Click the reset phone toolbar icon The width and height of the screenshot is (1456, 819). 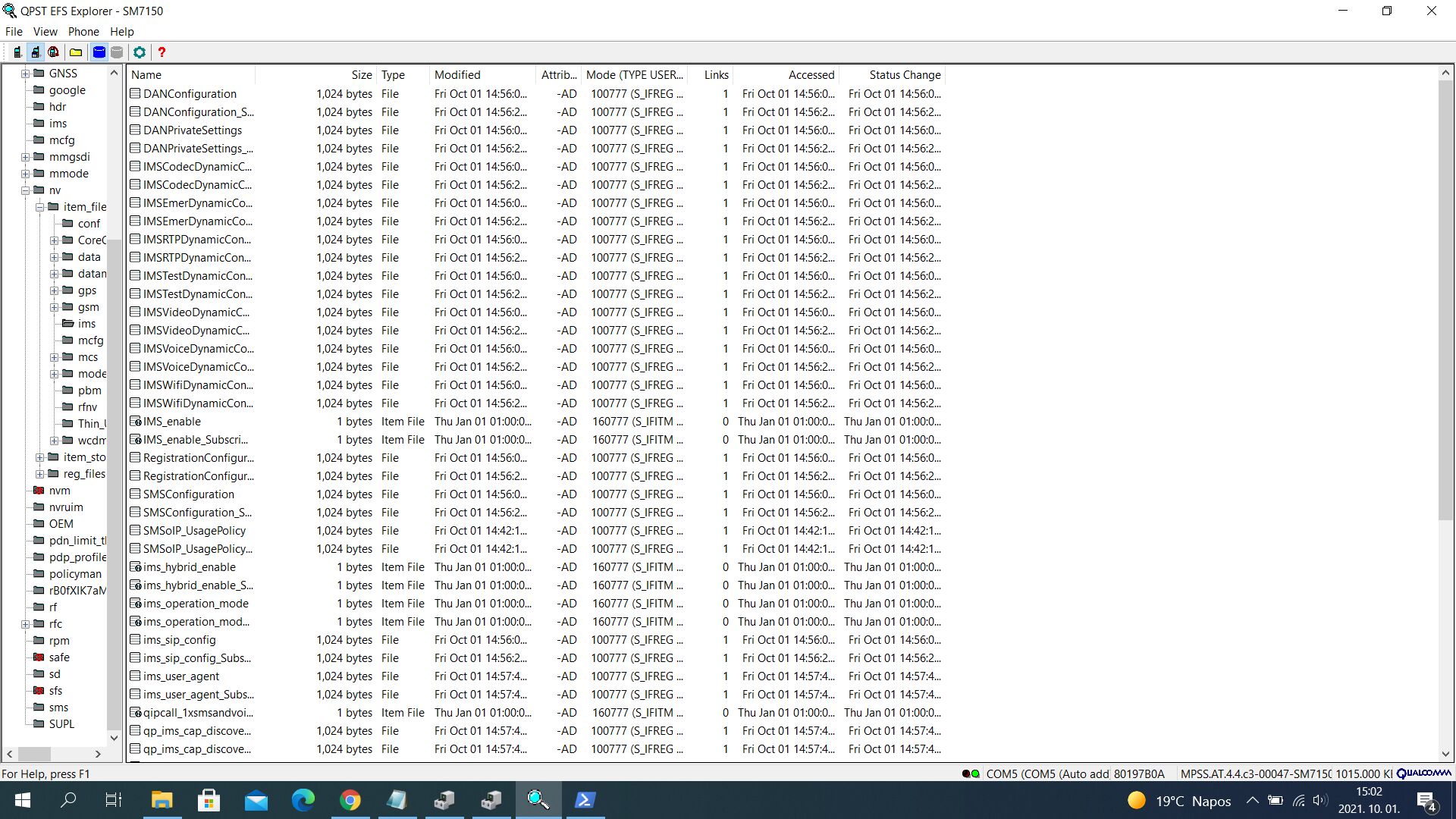coord(54,52)
